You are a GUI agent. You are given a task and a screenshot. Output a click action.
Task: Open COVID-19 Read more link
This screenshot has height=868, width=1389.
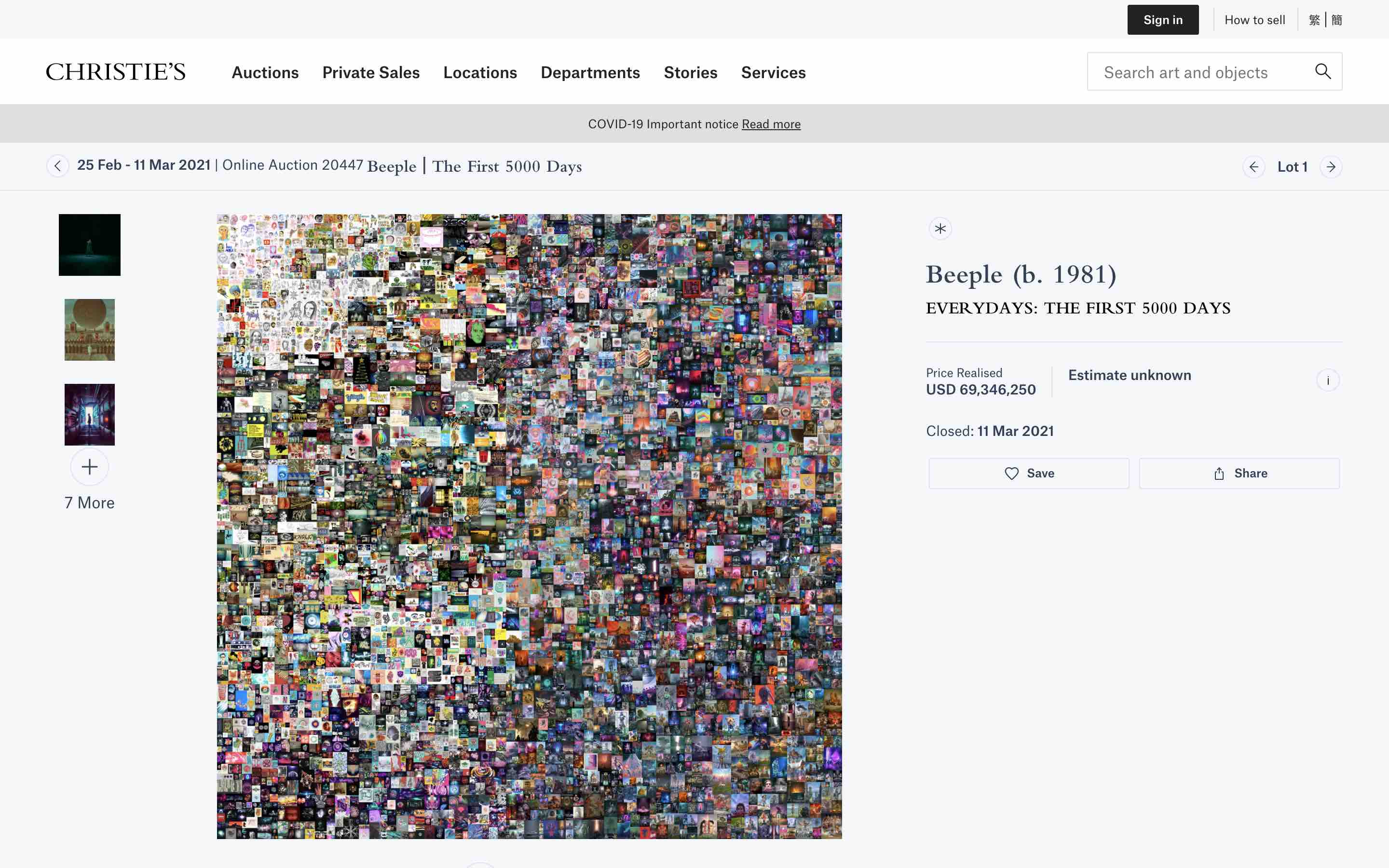tap(771, 124)
